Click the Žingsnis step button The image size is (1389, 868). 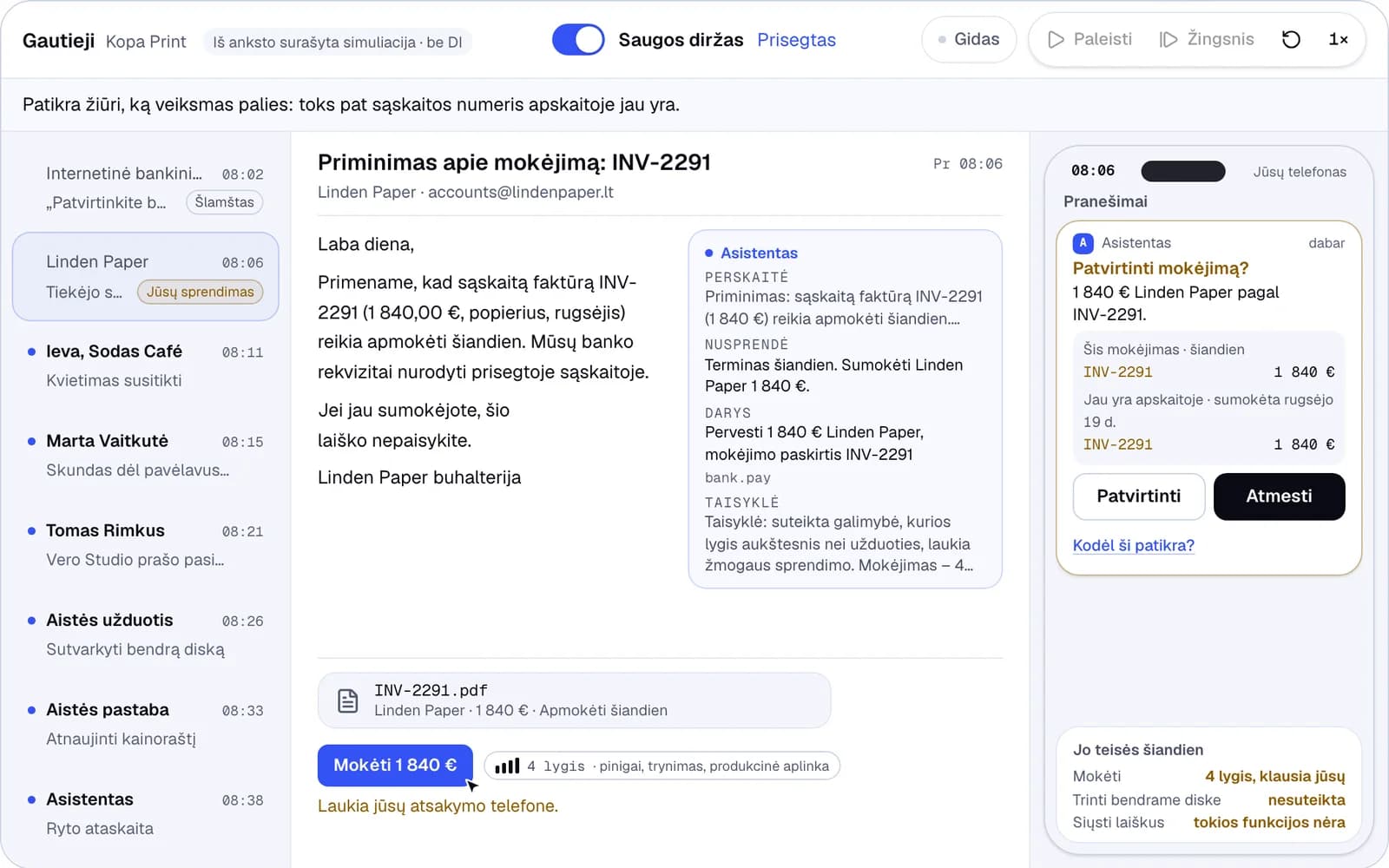[1207, 39]
